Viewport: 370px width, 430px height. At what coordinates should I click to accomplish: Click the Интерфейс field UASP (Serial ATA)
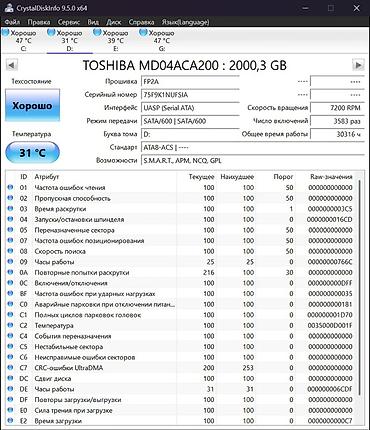click(x=190, y=108)
